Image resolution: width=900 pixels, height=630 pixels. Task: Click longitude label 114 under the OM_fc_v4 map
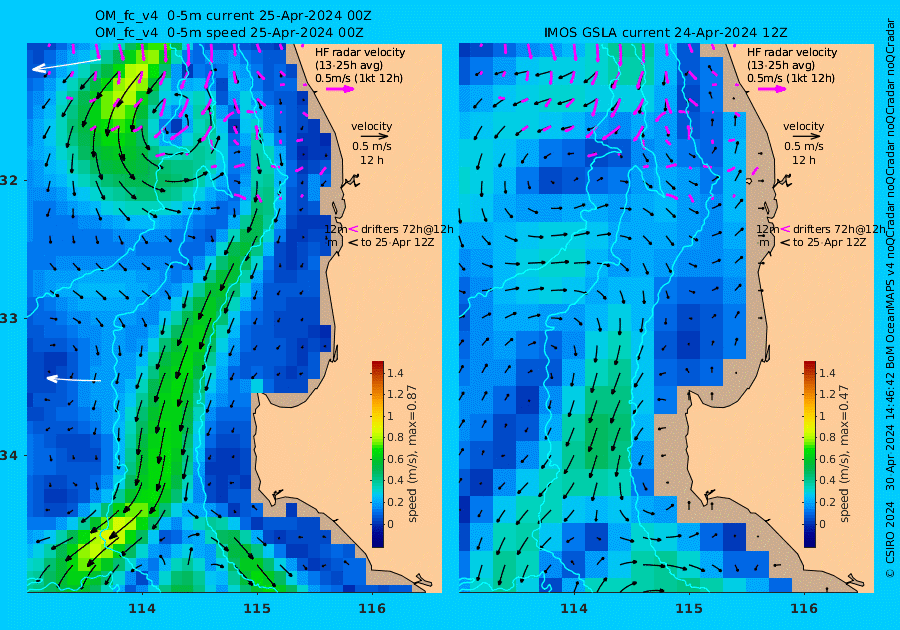pyautogui.click(x=142, y=608)
